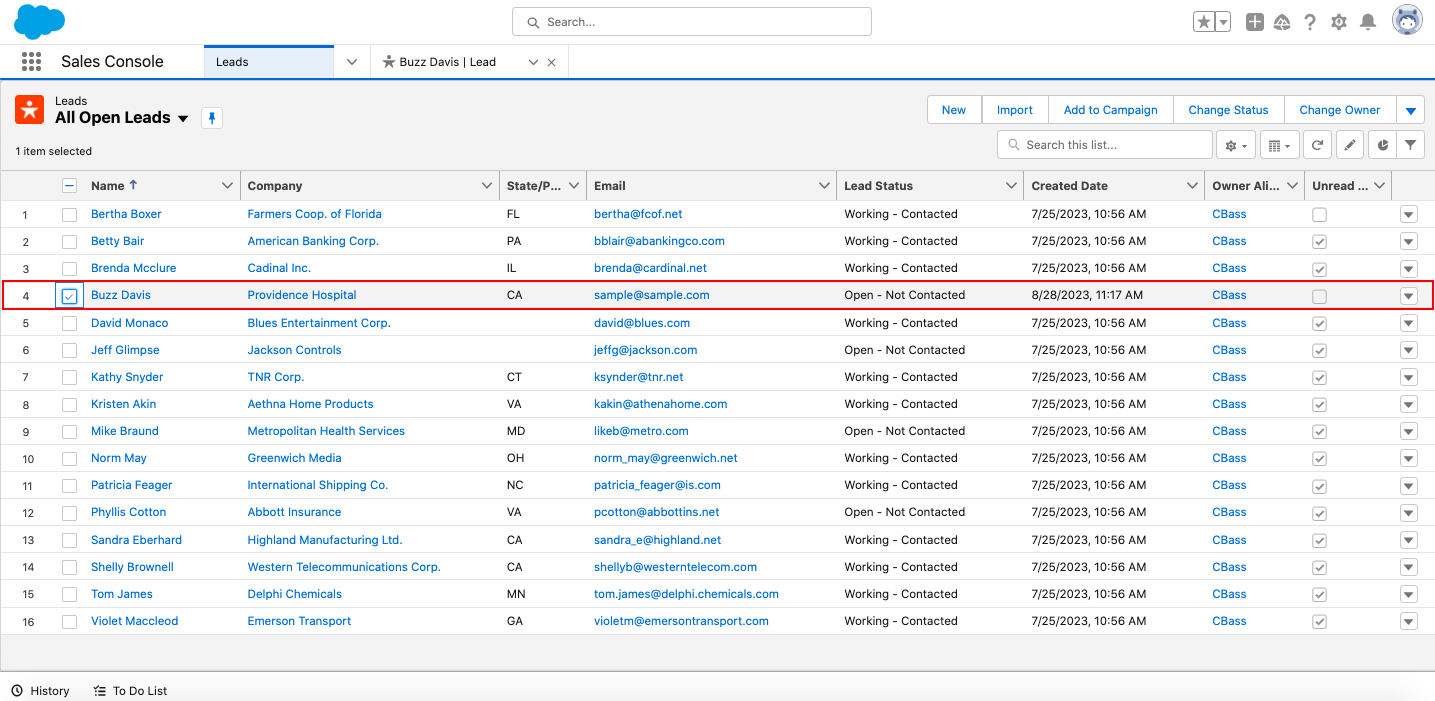Focus the Search this list field
The width and height of the screenshot is (1435, 701).
click(x=1105, y=145)
